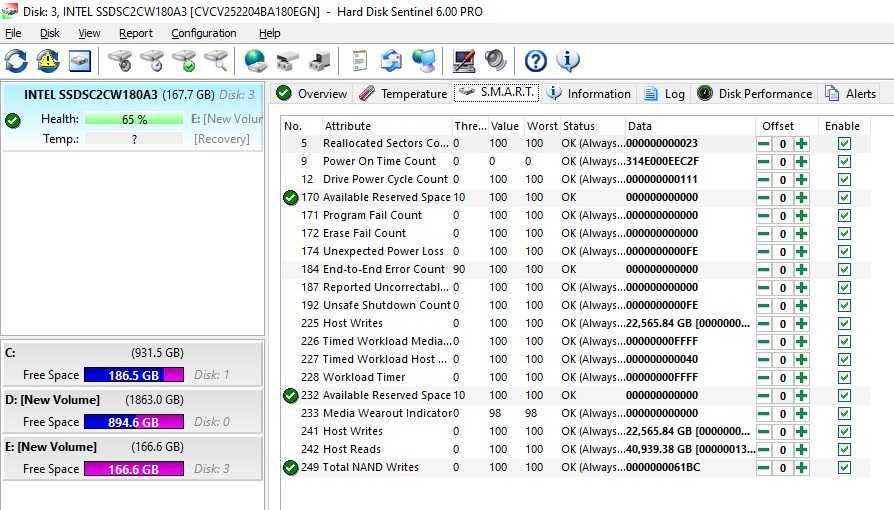
Task: Toggle Enable checkbox for Media Wearout Indicator
Action: point(844,414)
